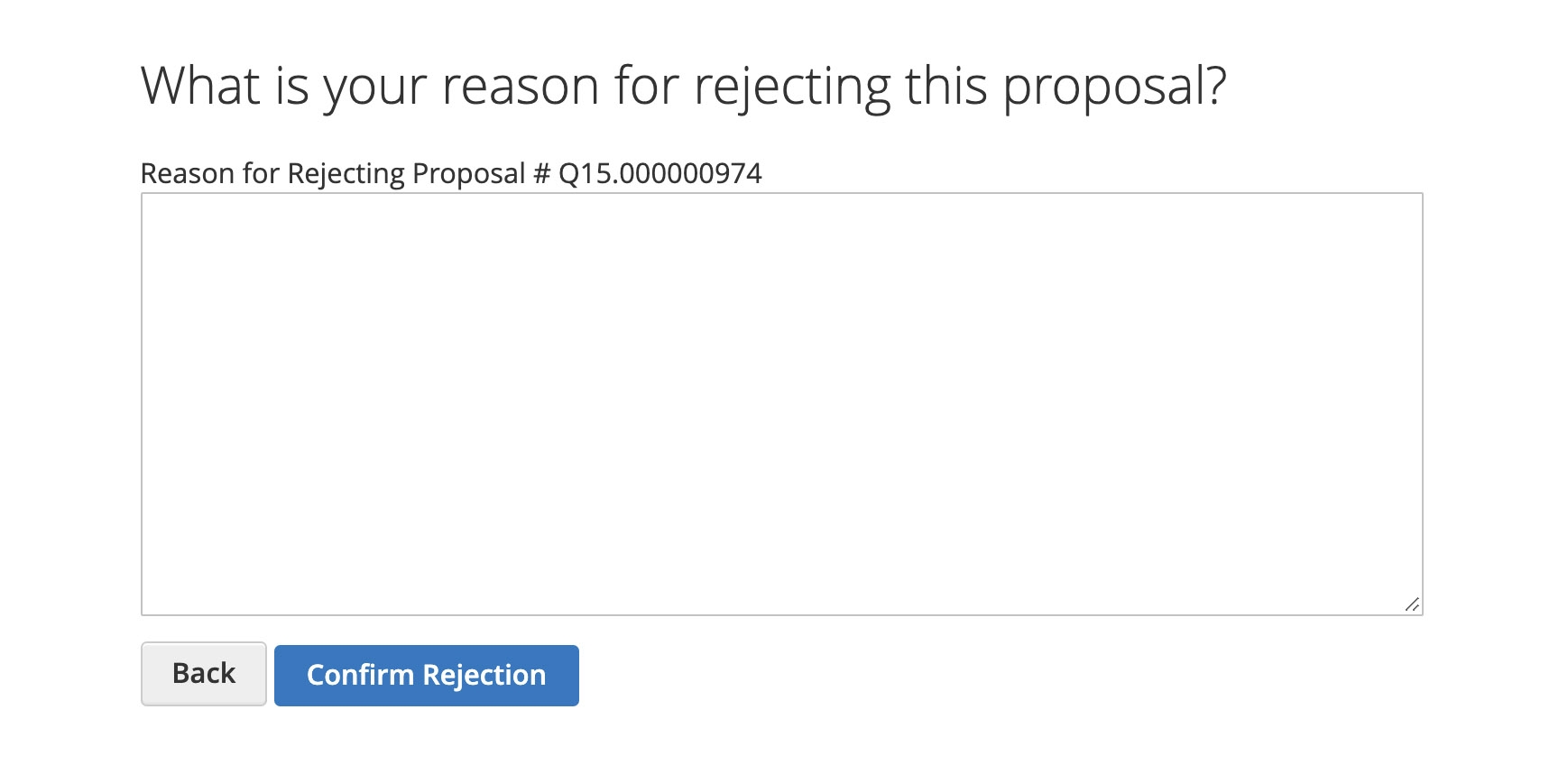The image size is (1568, 765).
Task: Click the text area's bottom-right corner grip
Action: (x=1412, y=604)
